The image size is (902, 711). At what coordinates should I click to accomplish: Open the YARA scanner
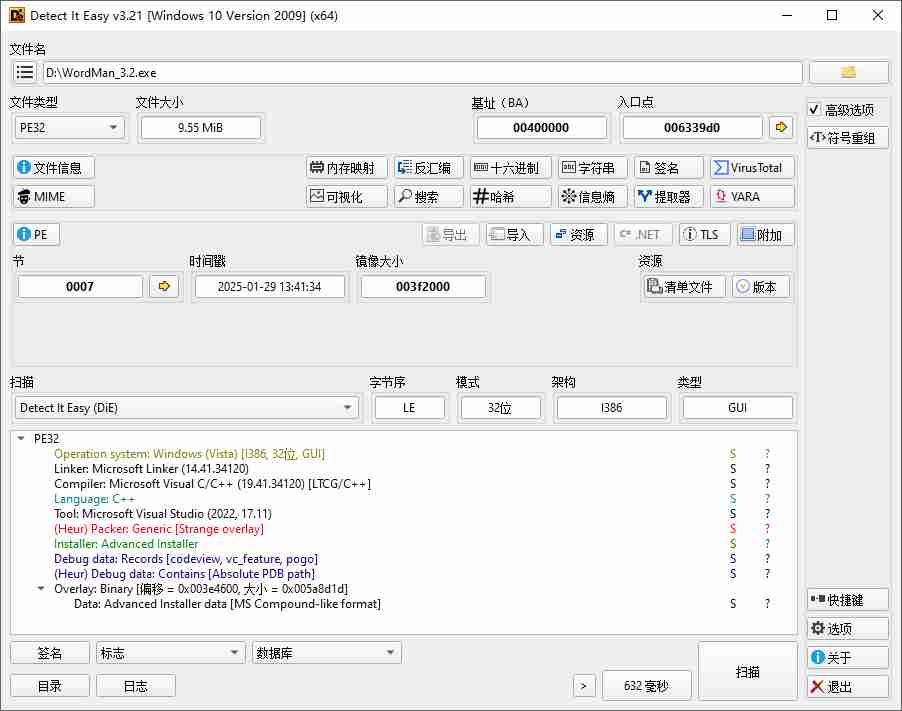pos(752,197)
